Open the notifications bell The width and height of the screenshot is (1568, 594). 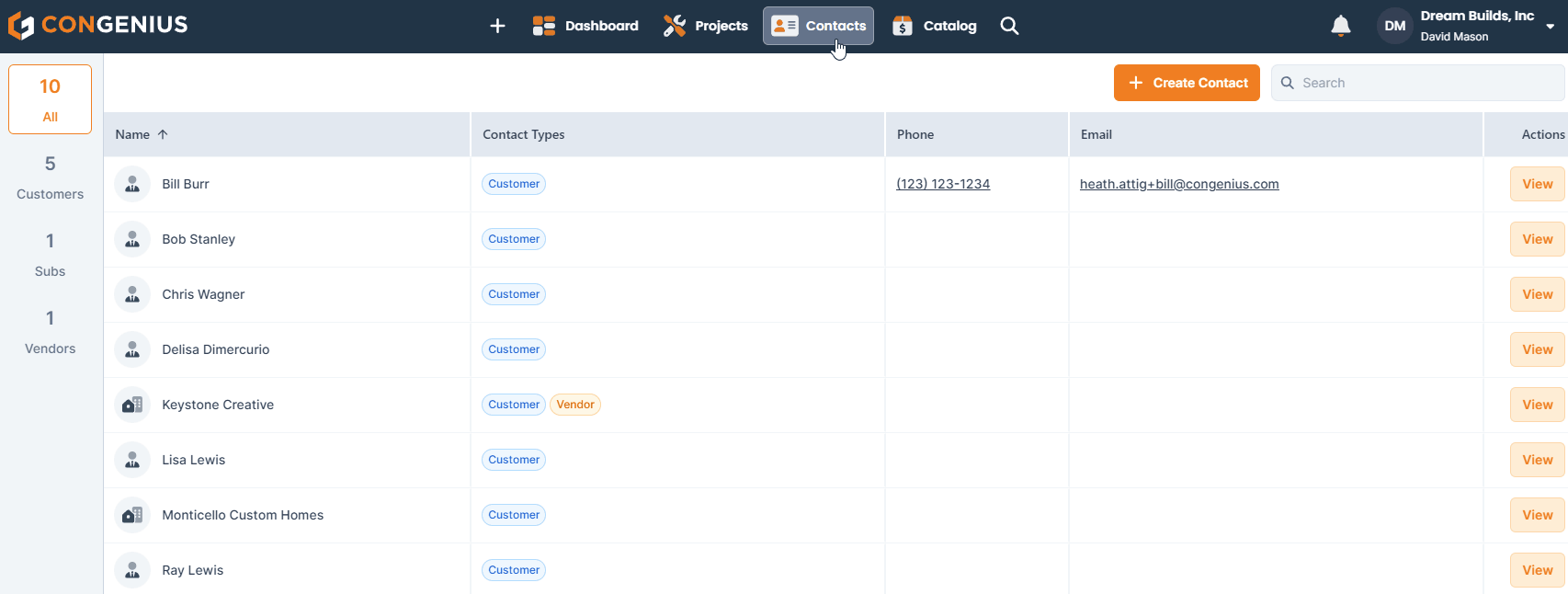tap(1341, 26)
